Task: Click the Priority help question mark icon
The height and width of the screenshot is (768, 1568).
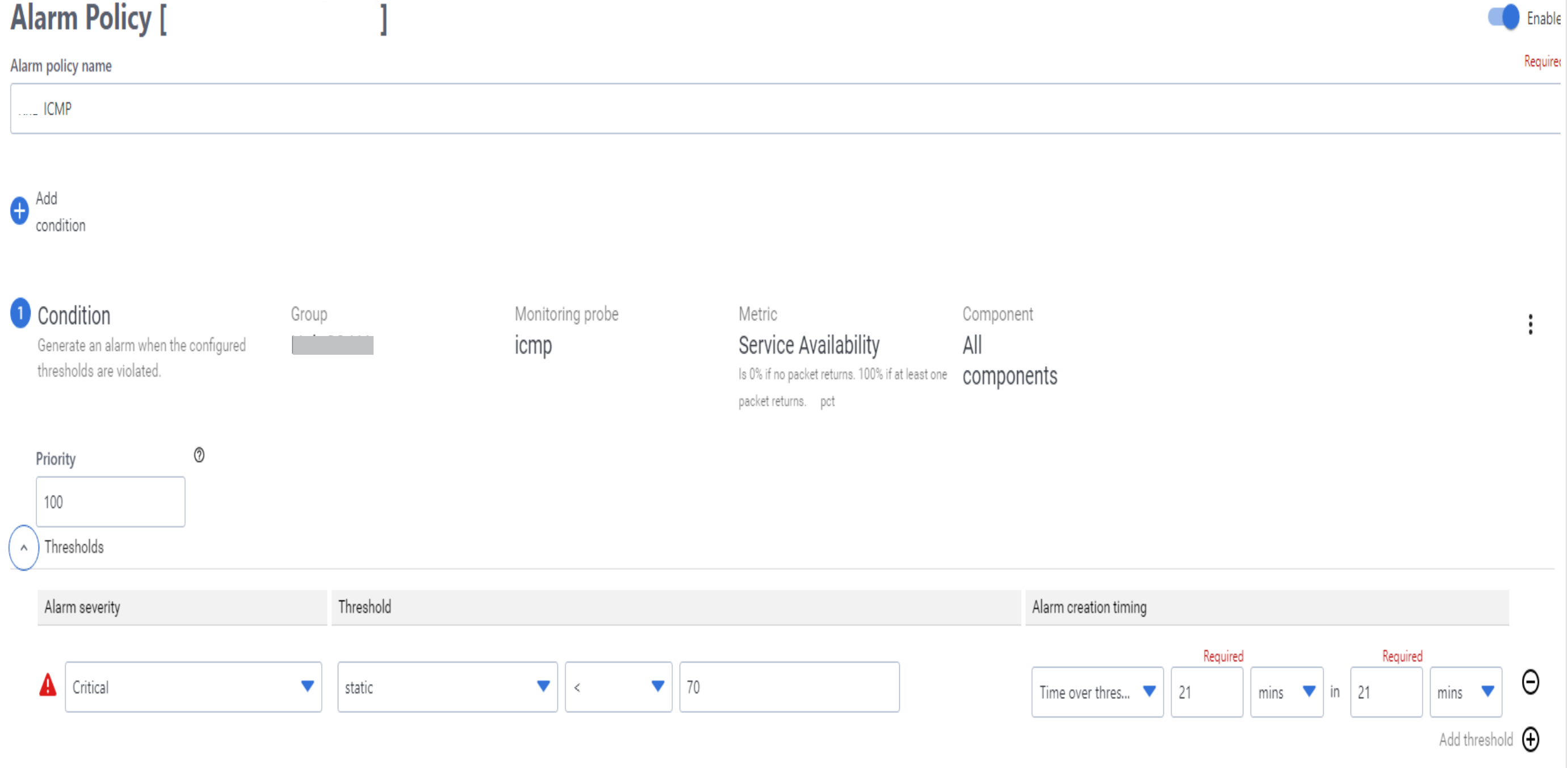Action: click(x=199, y=455)
